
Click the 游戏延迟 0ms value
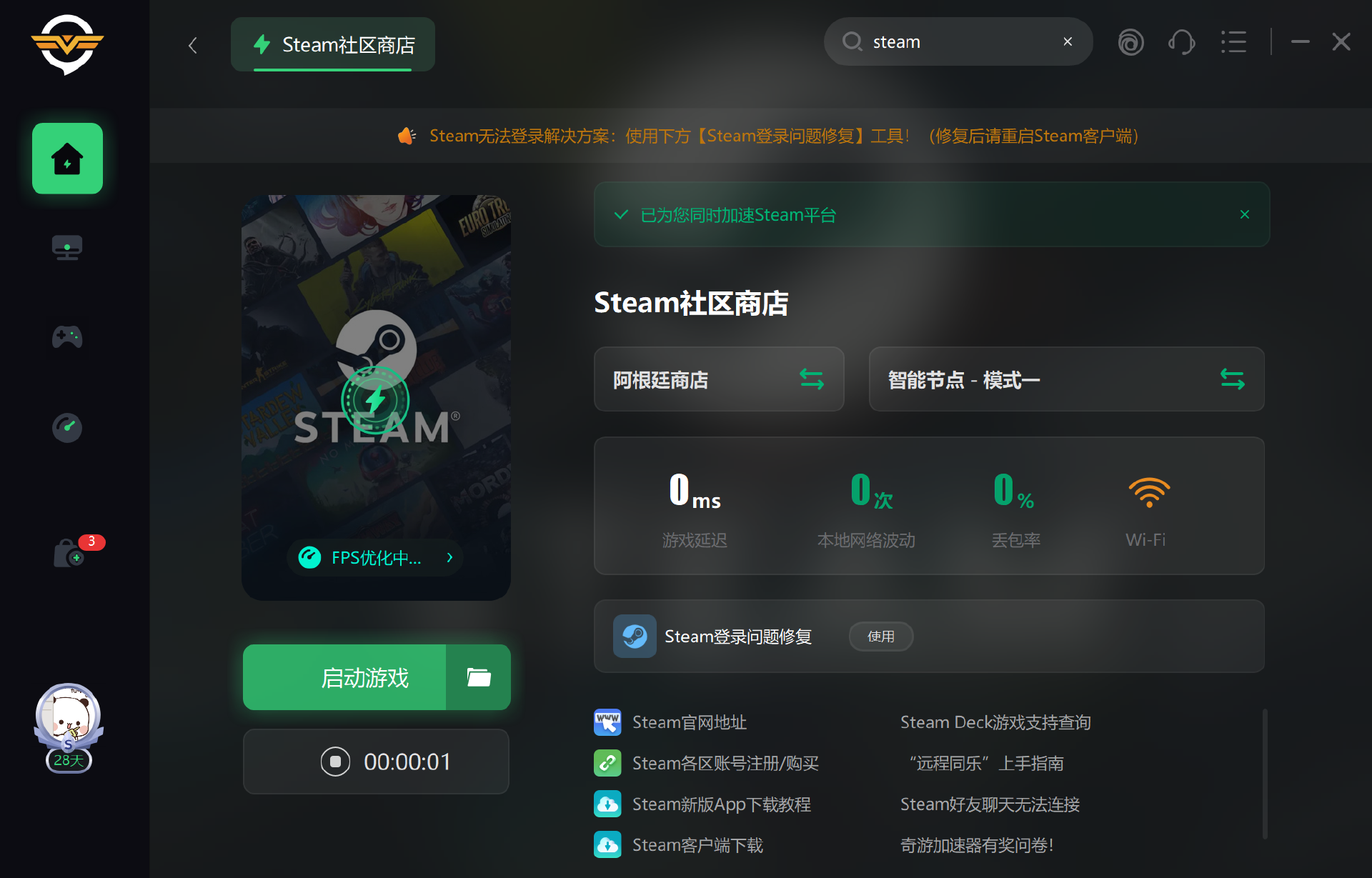pyautogui.click(x=695, y=491)
